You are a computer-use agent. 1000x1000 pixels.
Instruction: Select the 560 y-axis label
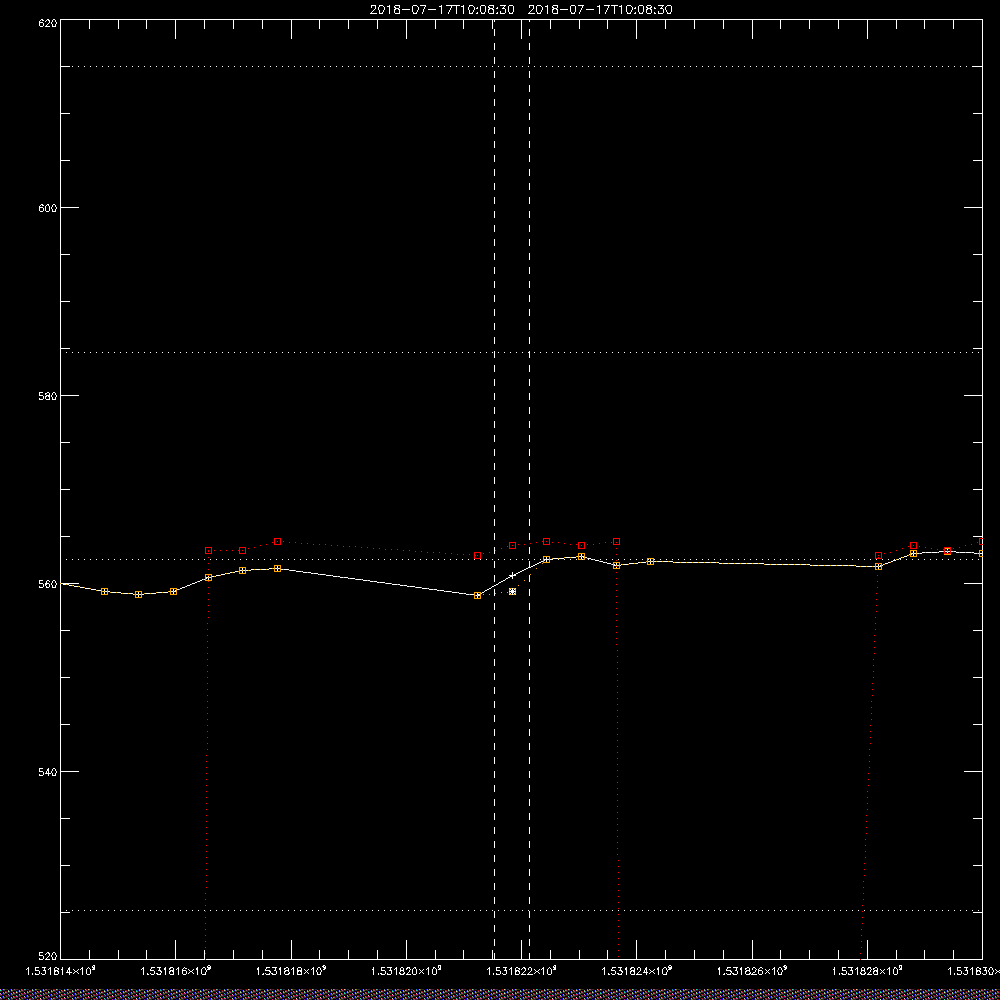pos(48,584)
